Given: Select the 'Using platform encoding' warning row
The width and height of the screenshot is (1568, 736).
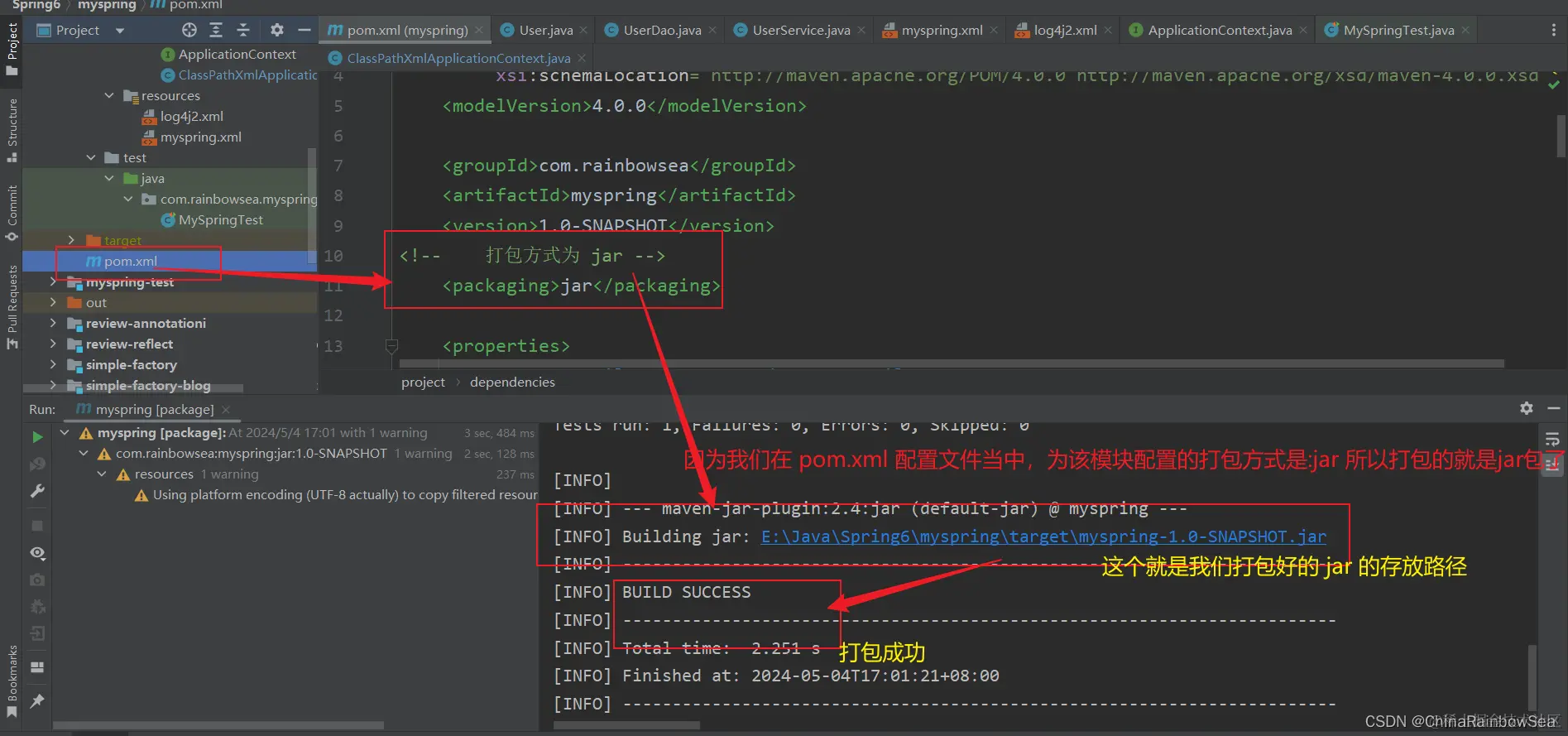Looking at the screenshot, I should point(337,495).
